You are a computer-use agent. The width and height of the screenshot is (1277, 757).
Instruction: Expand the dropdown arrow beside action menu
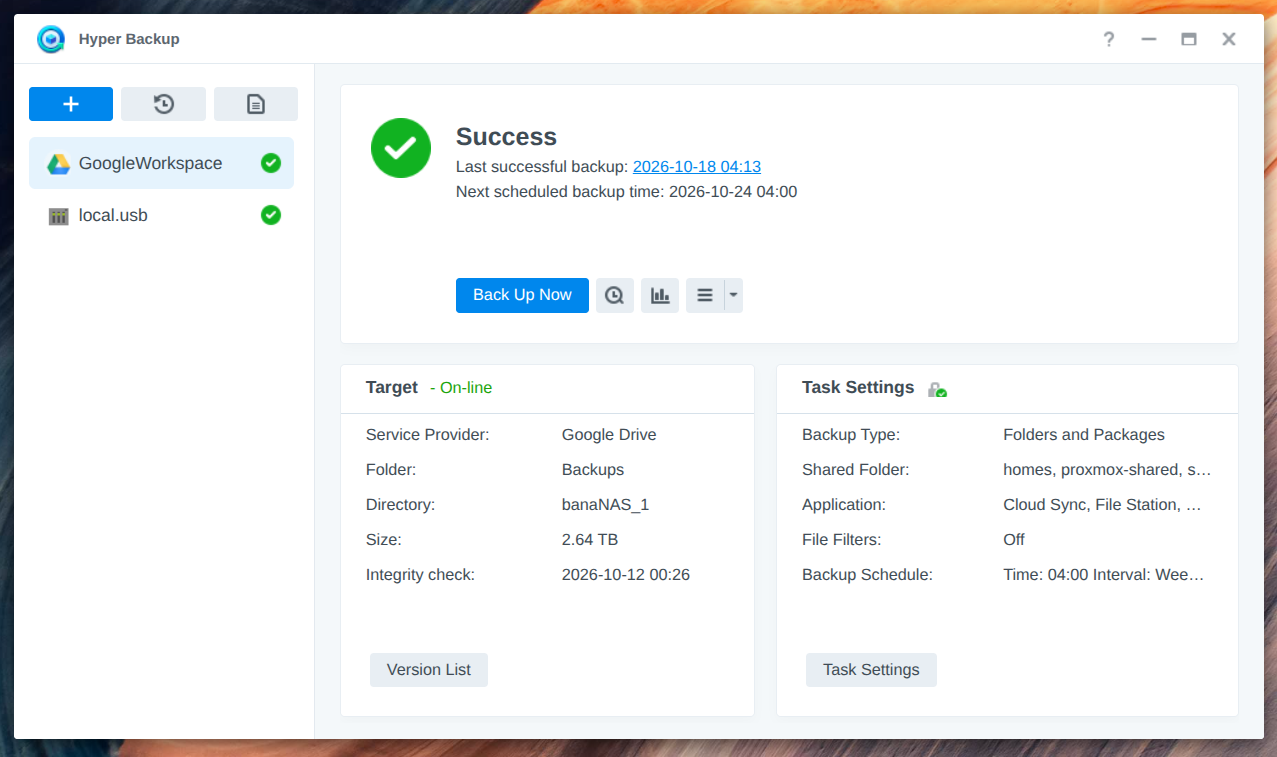click(733, 295)
